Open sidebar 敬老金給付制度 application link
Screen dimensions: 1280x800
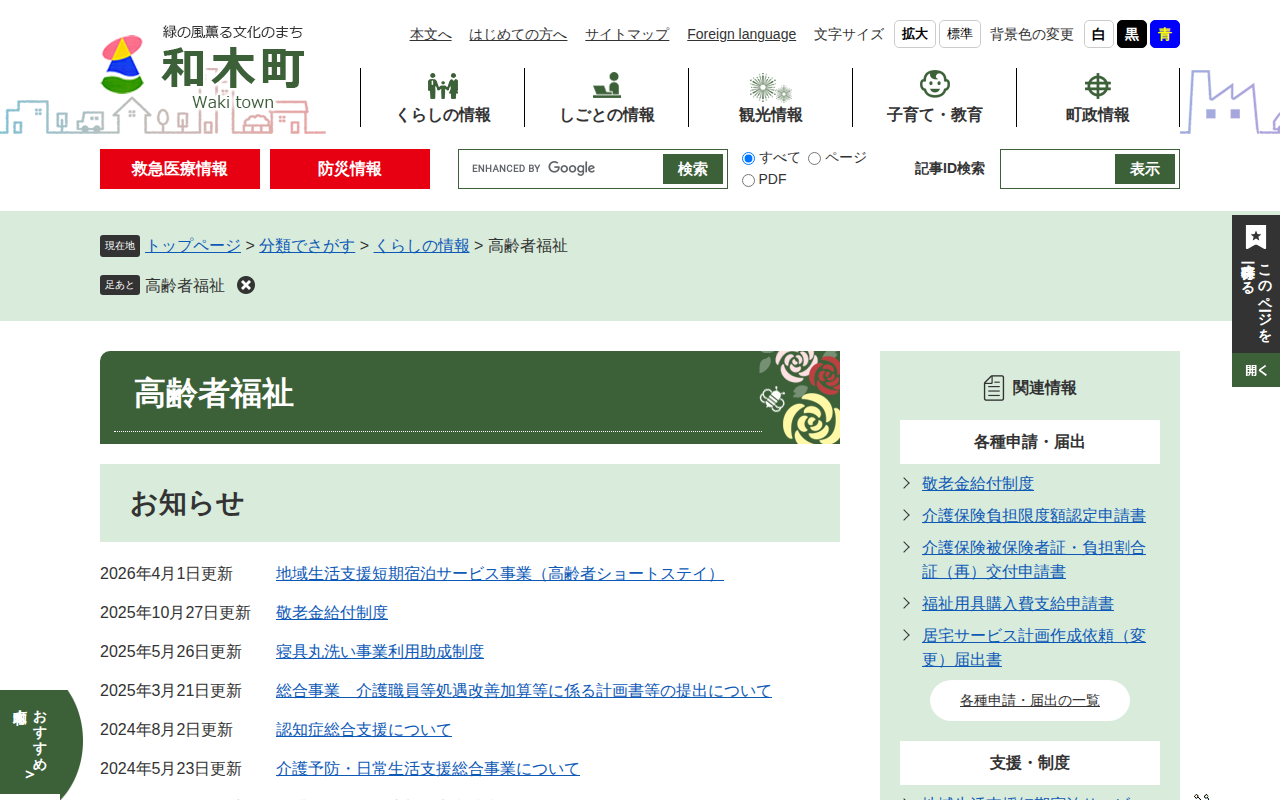978,483
